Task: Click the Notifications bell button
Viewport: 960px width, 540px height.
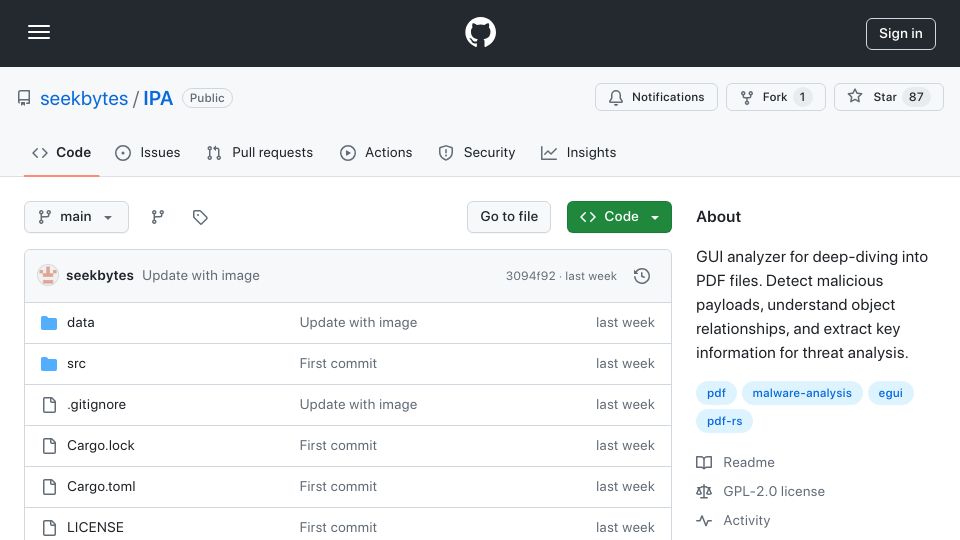Action: 656,97
